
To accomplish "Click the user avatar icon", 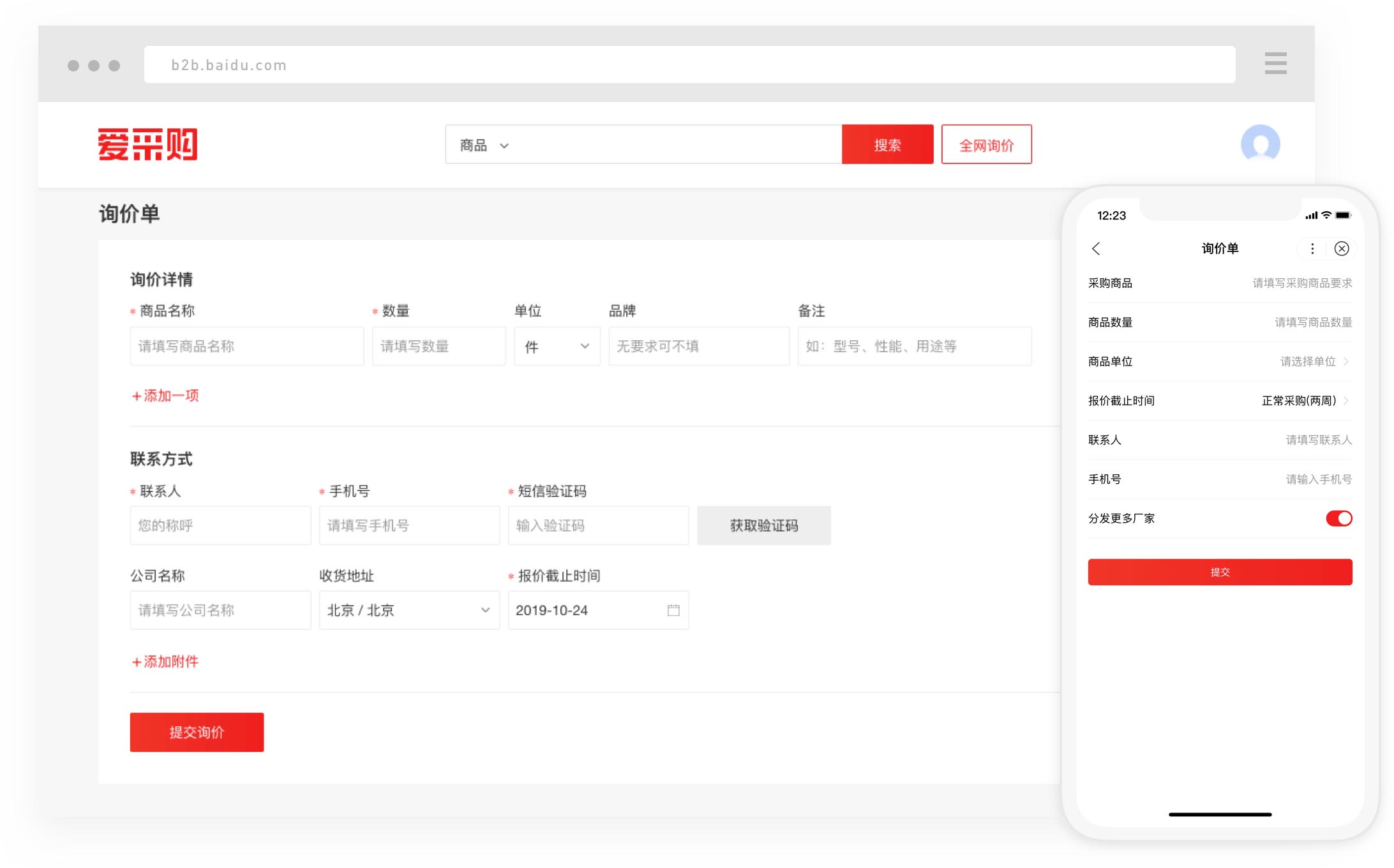I will tap(1260, 144).
